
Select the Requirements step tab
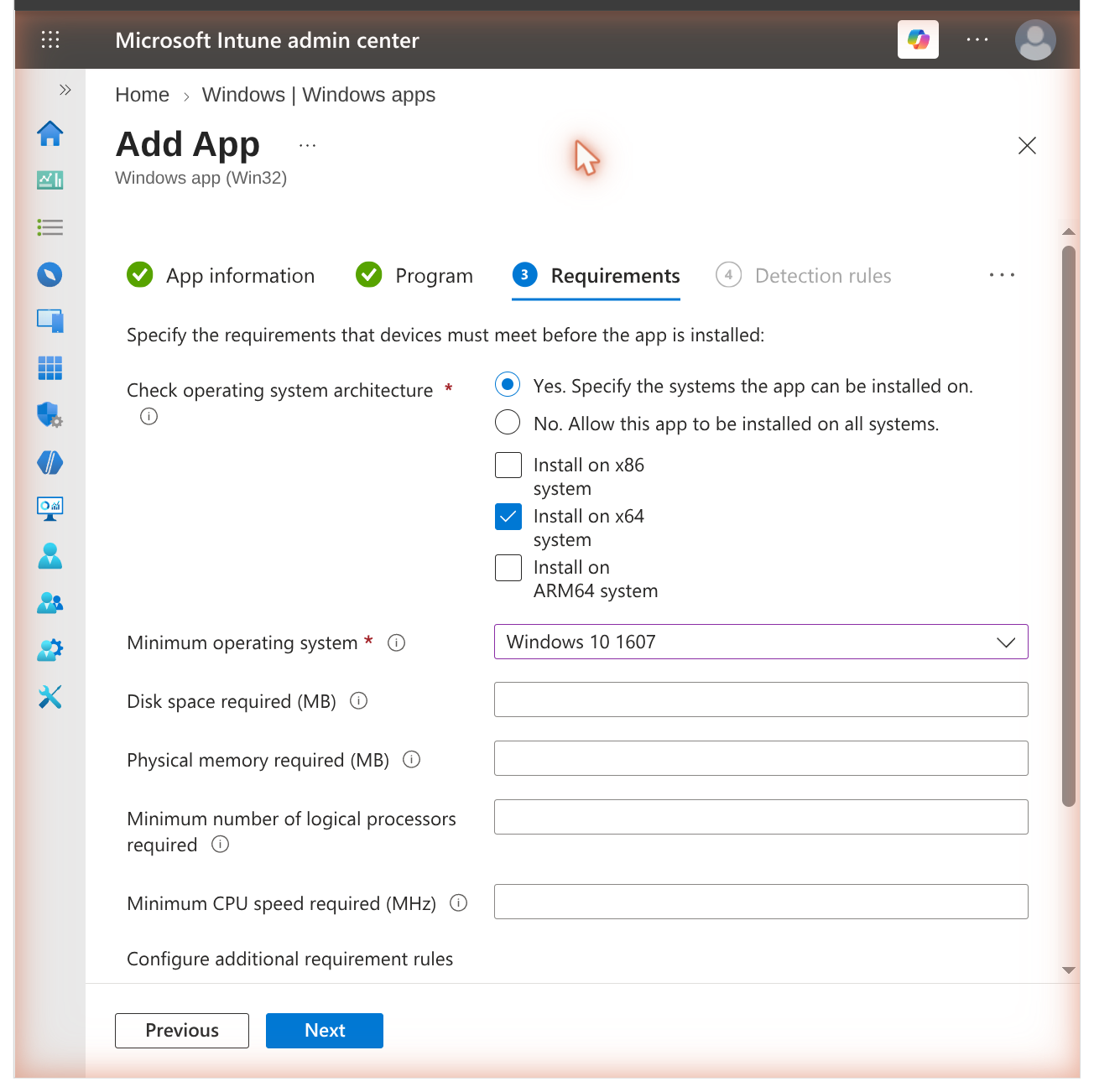click(x=596, y=276)
